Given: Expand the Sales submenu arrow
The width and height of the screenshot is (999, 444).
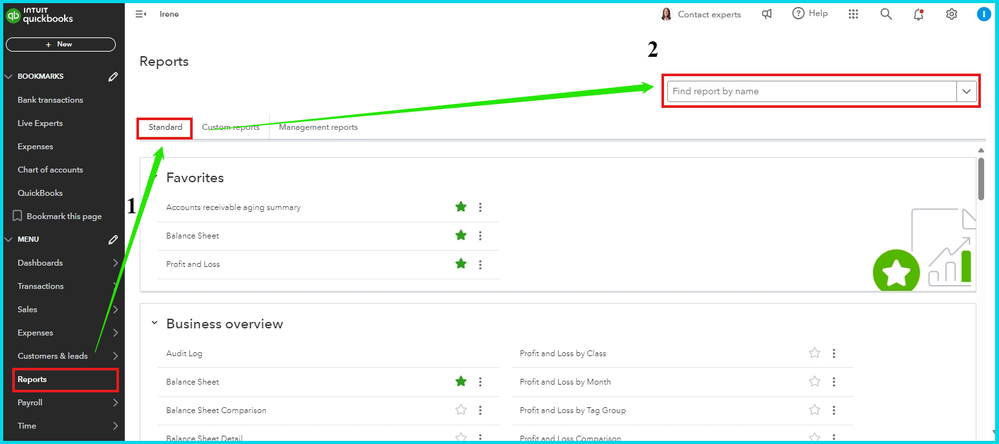Looking at the screenshot, I should pos(115,310).
